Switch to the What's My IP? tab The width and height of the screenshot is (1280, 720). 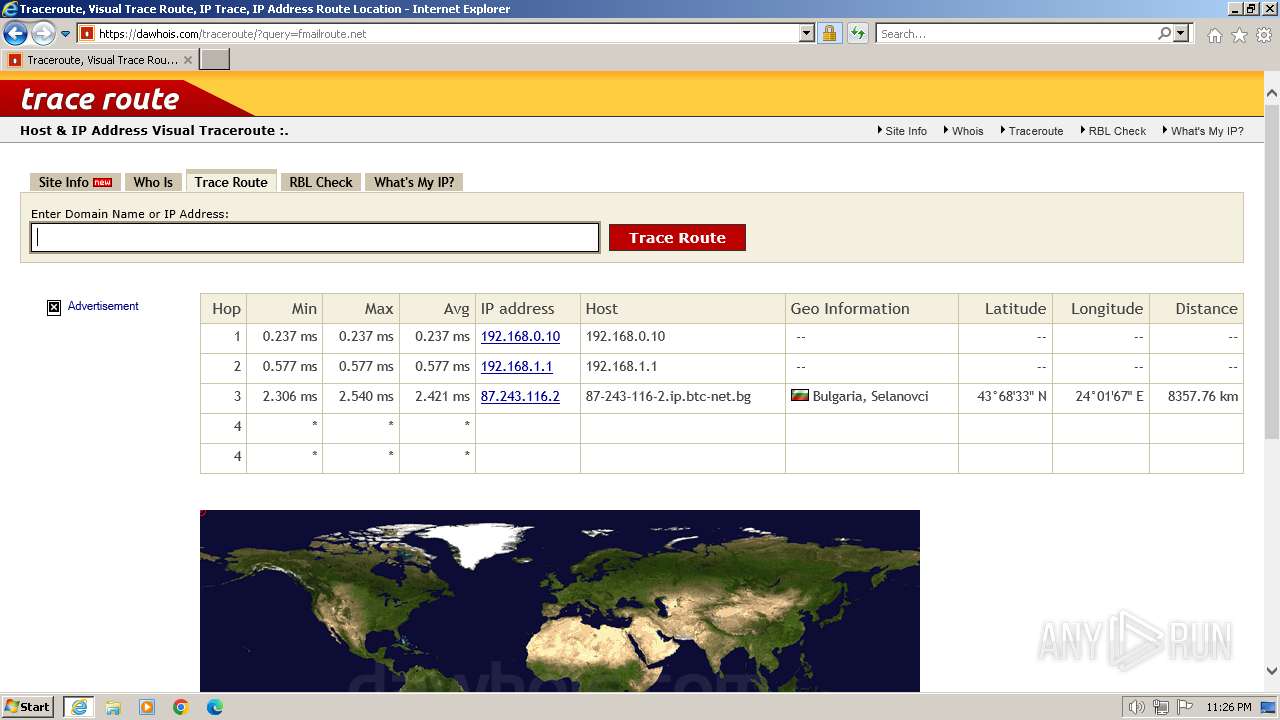click(414, 182)
